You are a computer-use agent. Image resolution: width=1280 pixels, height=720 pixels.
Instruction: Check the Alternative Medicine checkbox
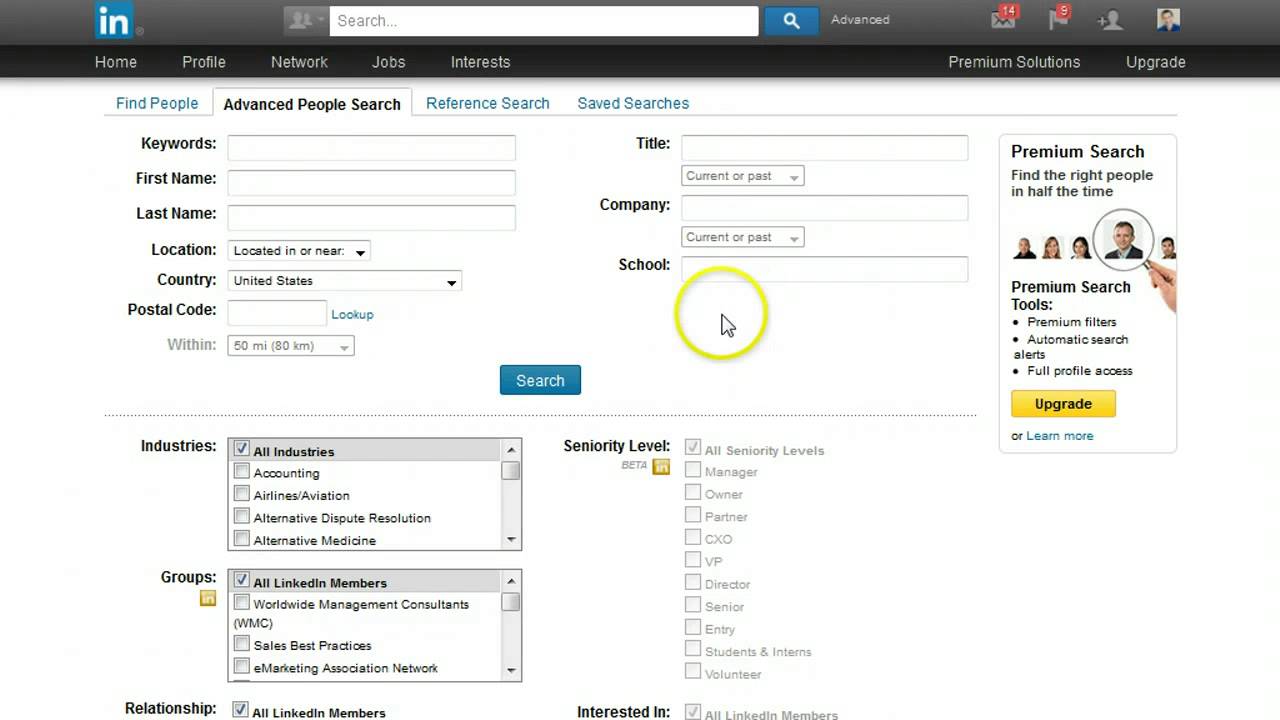click(241, 539)
